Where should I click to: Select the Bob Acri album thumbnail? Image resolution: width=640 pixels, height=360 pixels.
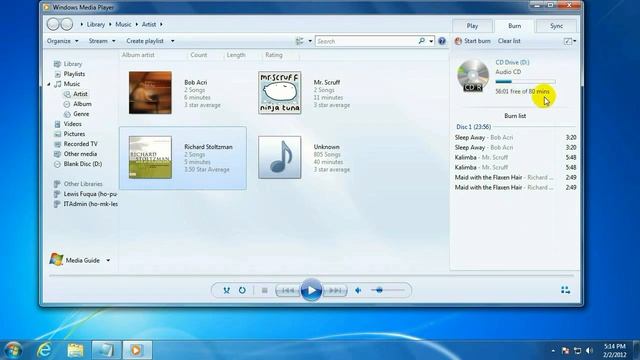coord(150,93)
